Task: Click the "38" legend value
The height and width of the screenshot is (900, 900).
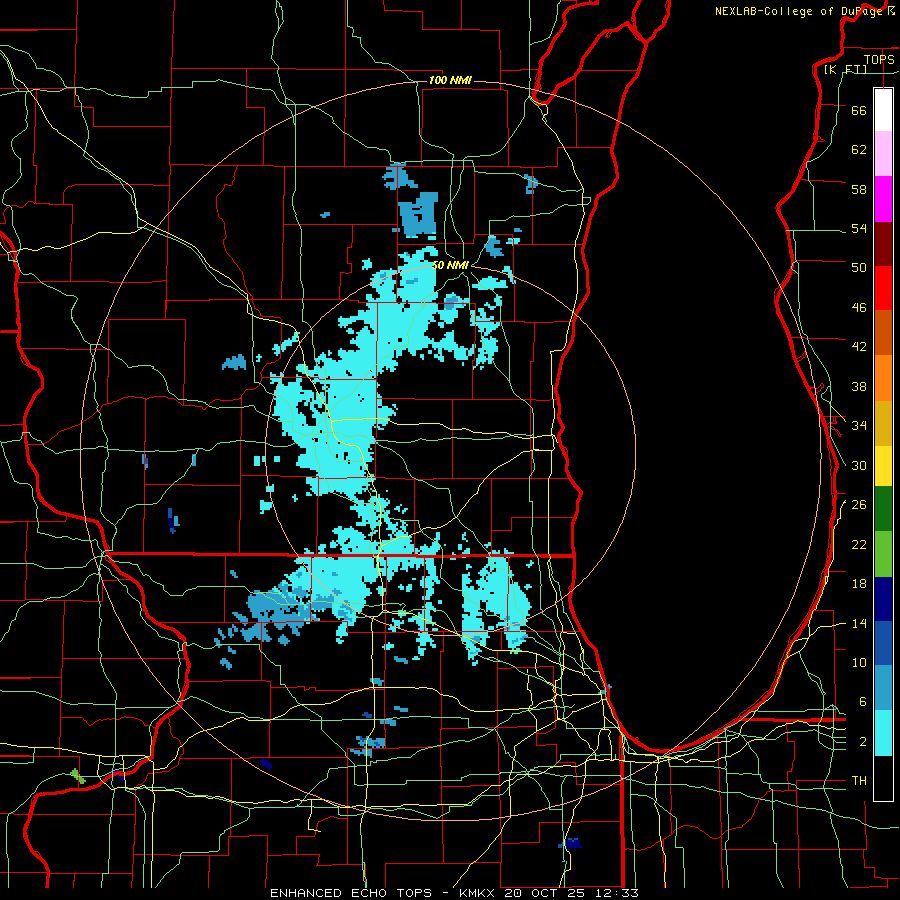Action: [x=859, y=386]
